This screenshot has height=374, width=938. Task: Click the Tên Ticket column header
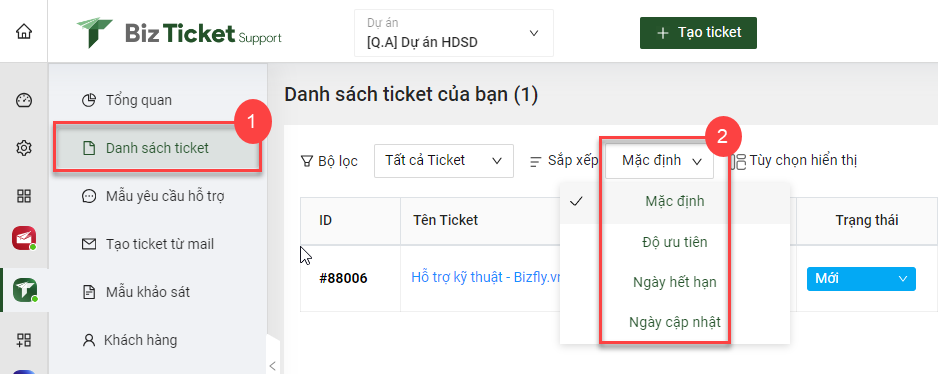pyautogui.click(x=446, y=220)
